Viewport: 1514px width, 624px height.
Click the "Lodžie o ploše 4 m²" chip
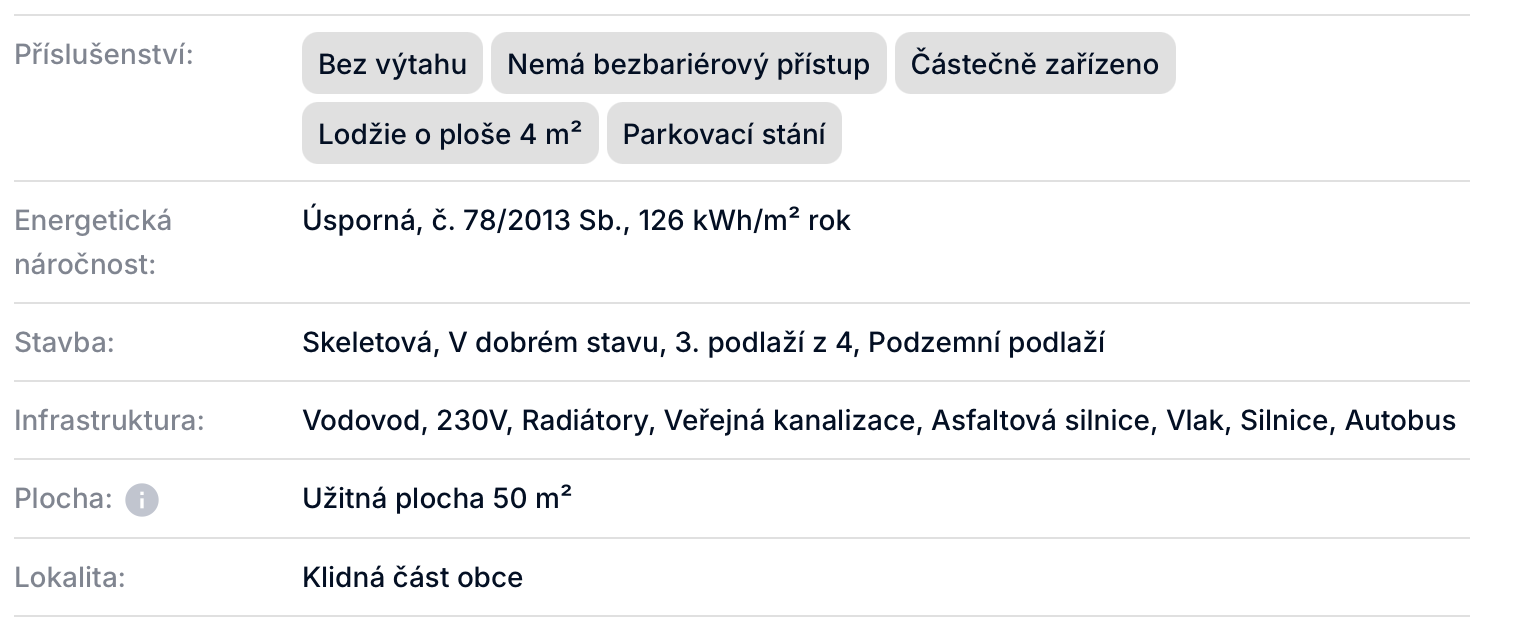[x=450, y=133]
